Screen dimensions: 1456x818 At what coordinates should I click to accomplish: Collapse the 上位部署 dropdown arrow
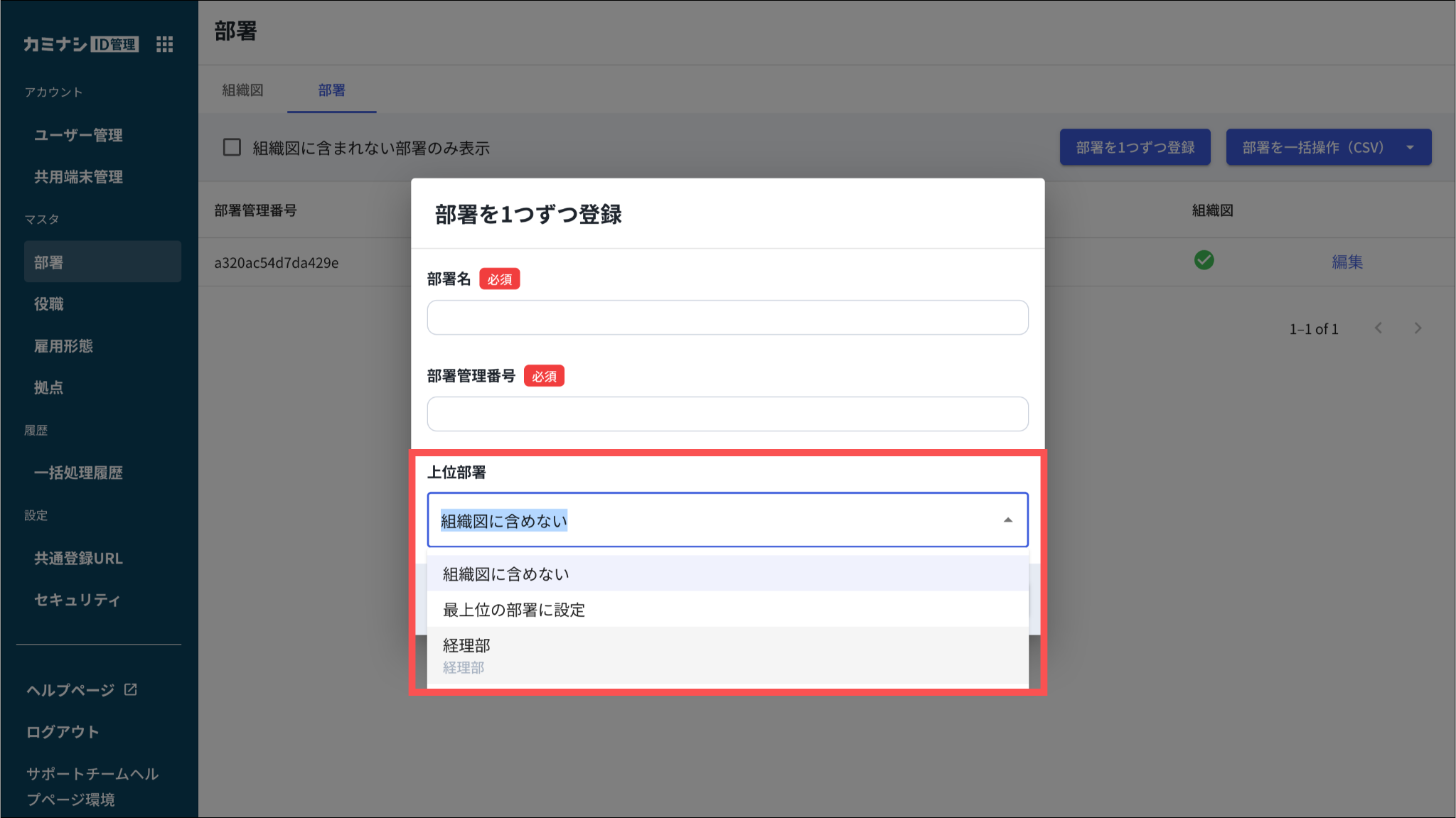click(1007, 520)
